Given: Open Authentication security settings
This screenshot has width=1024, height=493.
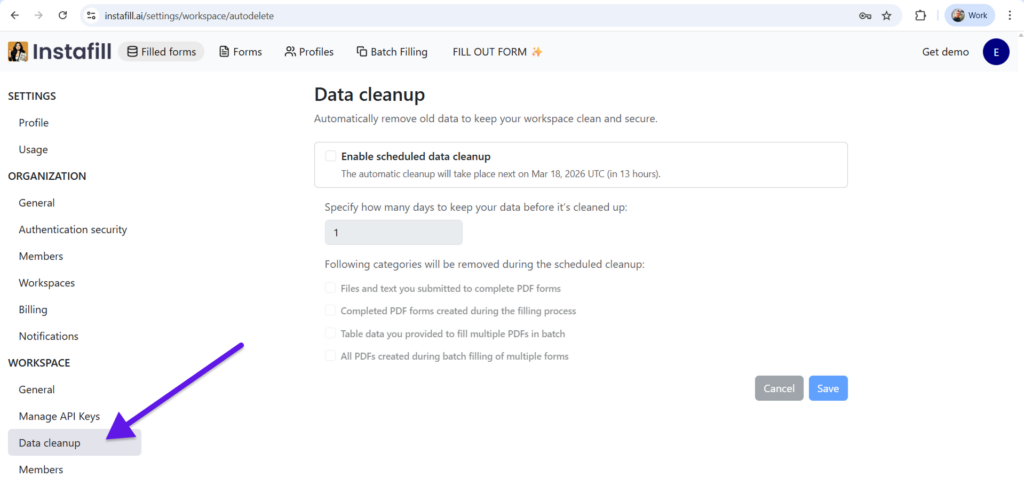Looking at the screenshot, I should coord(72,230).
